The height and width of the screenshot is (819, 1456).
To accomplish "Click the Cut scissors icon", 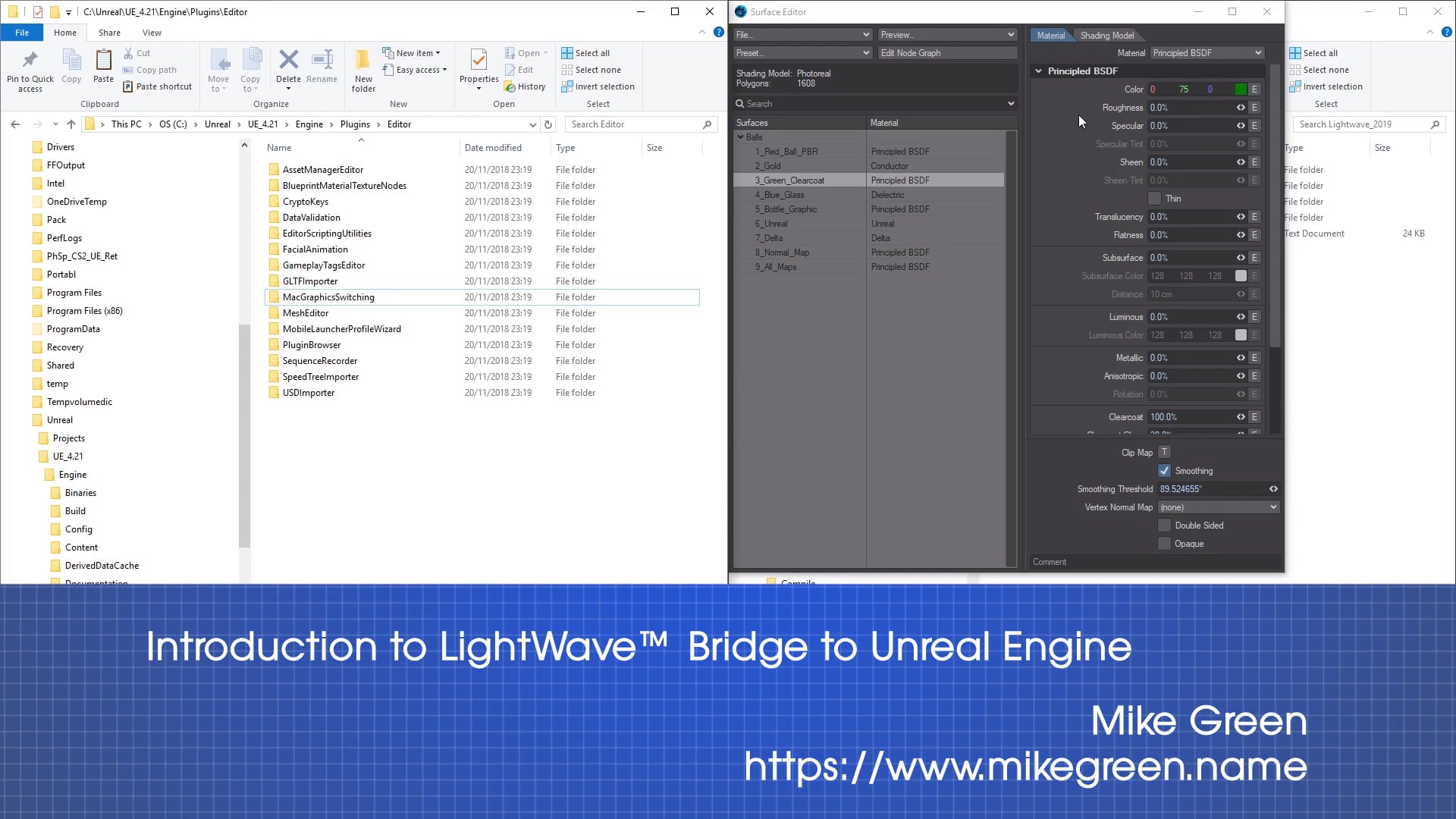I will coord(128,53).
